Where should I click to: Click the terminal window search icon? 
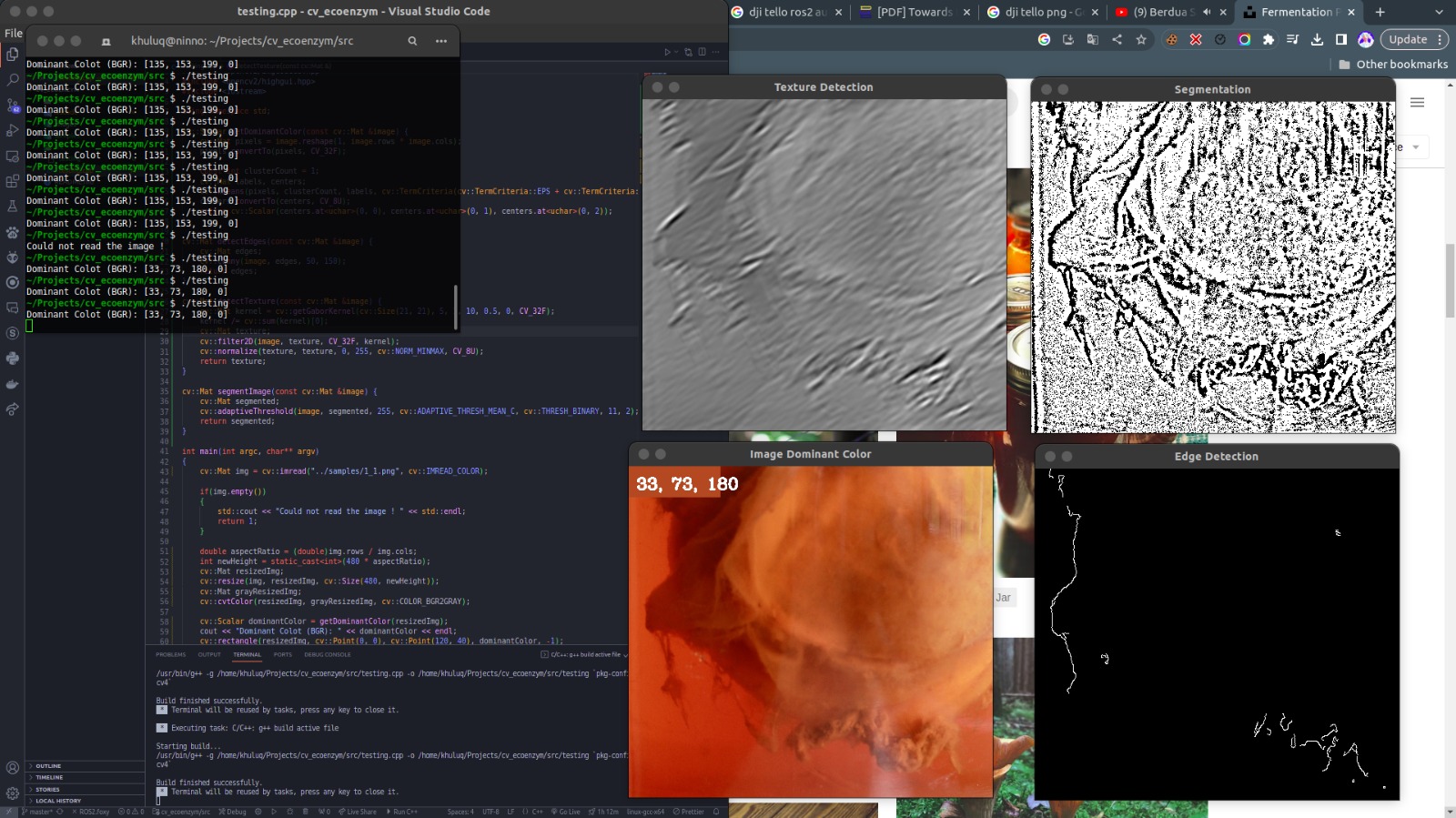412,41
